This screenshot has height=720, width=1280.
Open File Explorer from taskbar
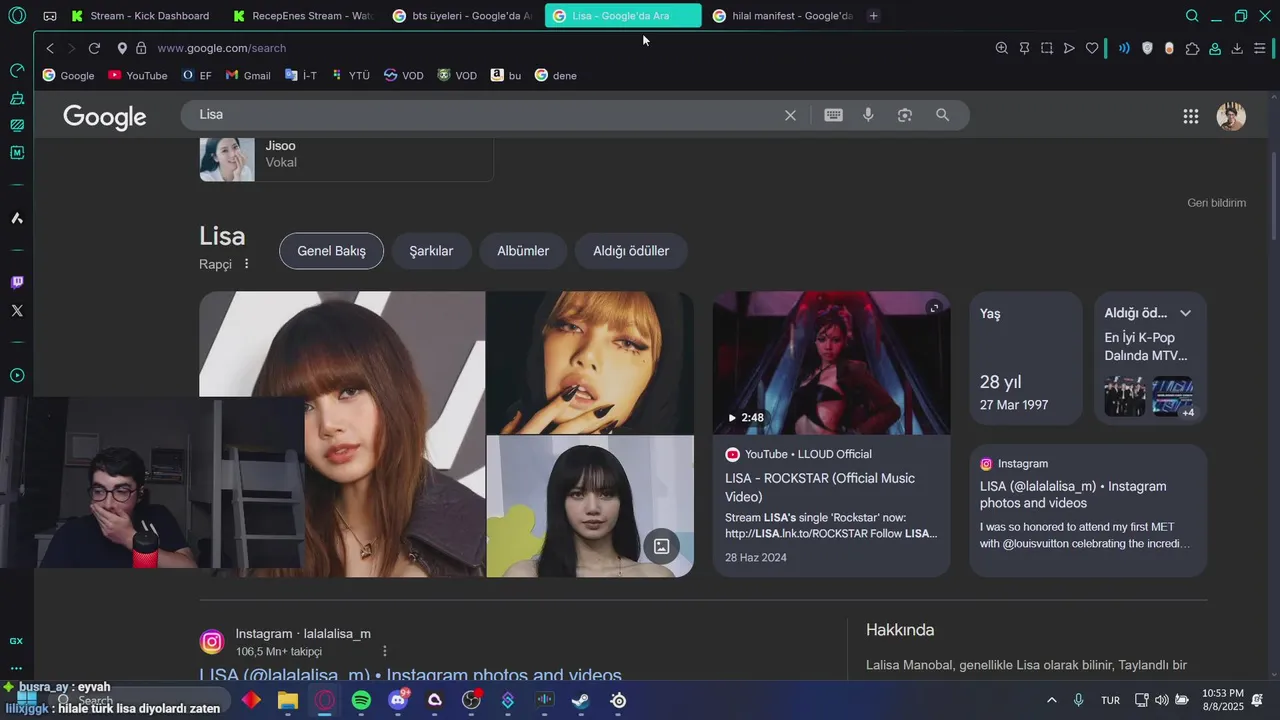288,701
